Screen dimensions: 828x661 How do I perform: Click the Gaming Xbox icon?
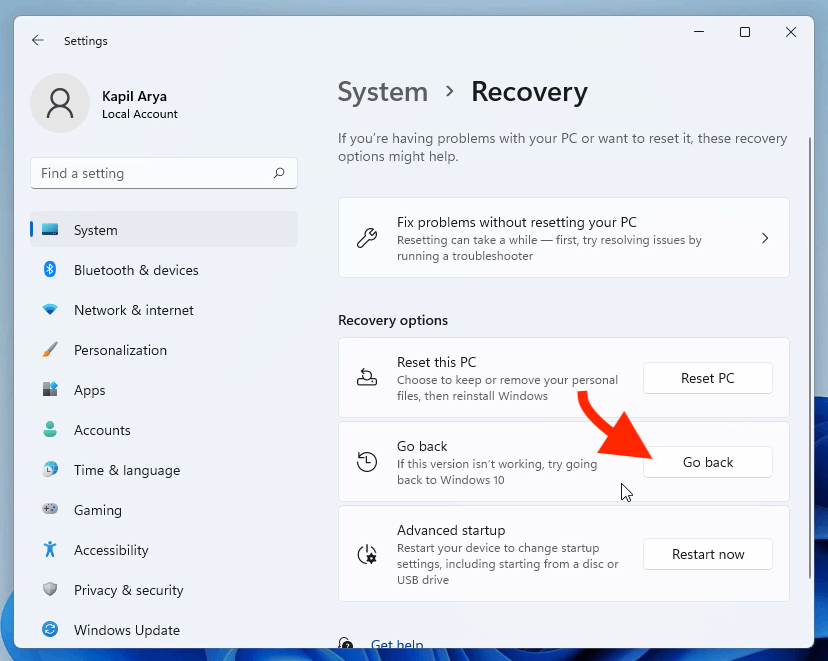tap(50, 510)
